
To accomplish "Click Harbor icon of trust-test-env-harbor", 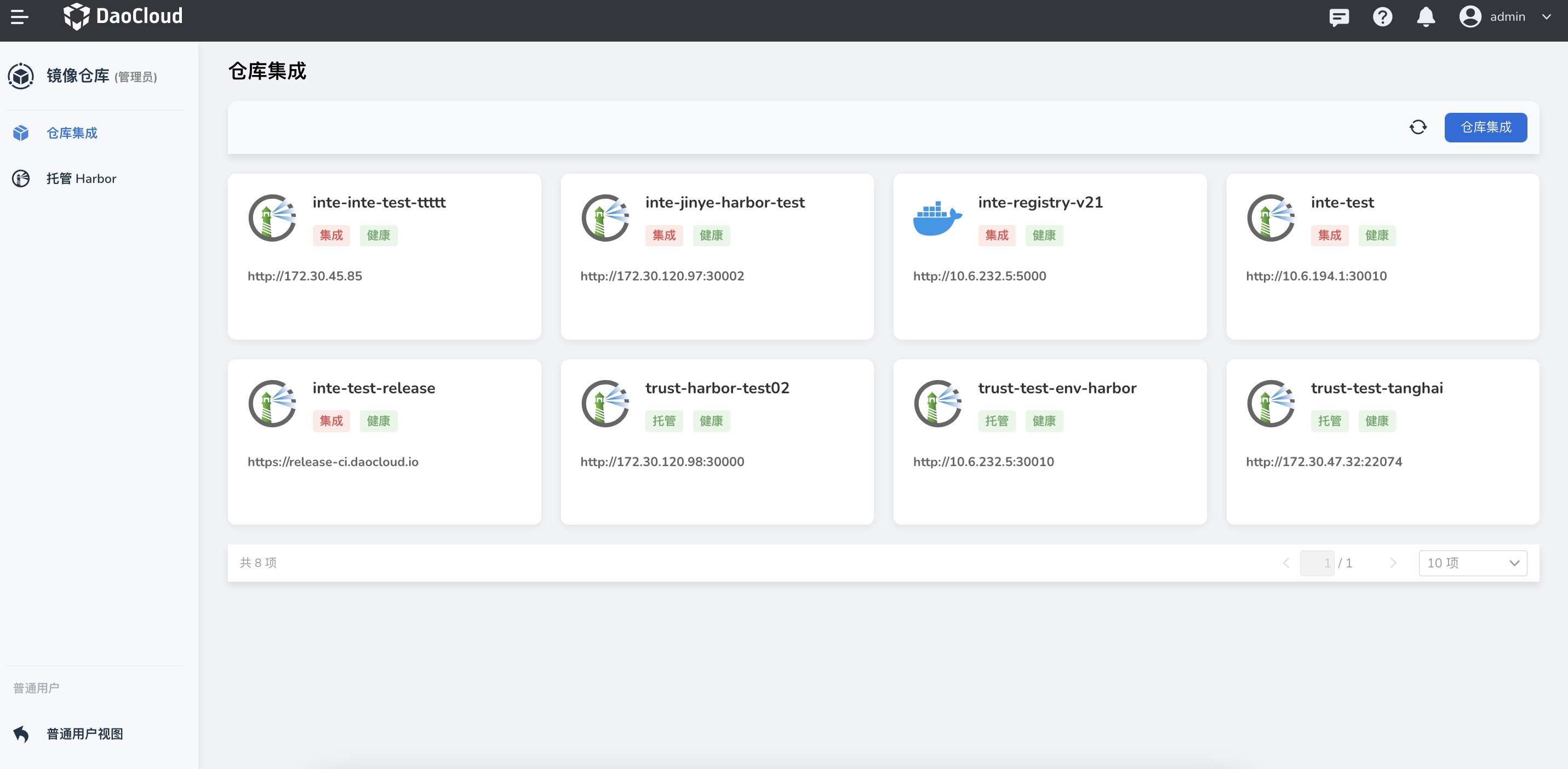I will tap(938, 403).
